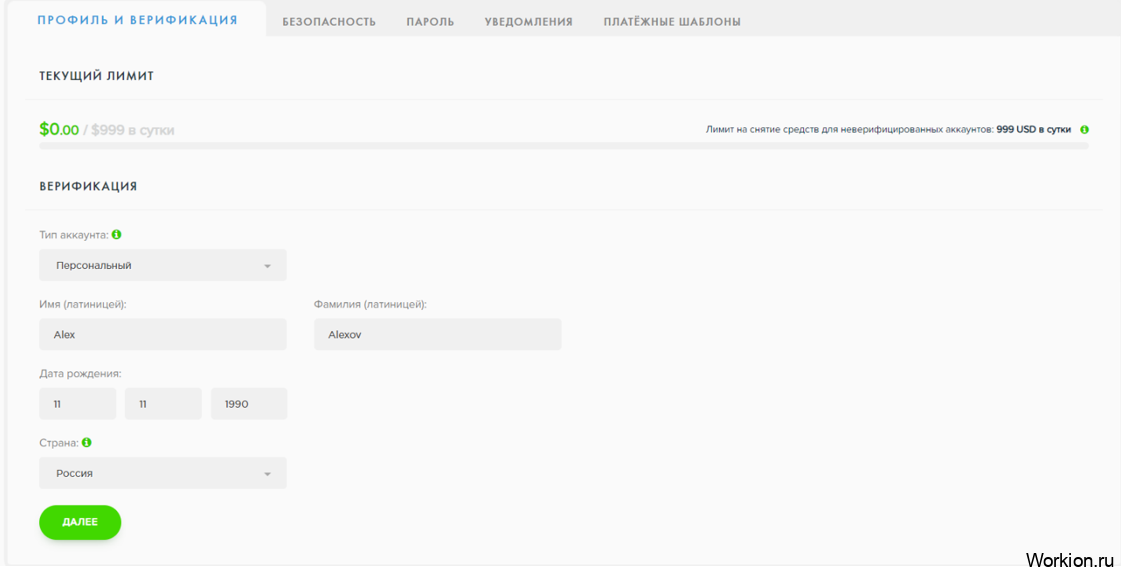Select the Профиль и верификация tab
Screen dimensions: 1121x574
pyautogui.click(x=137, y=20)
